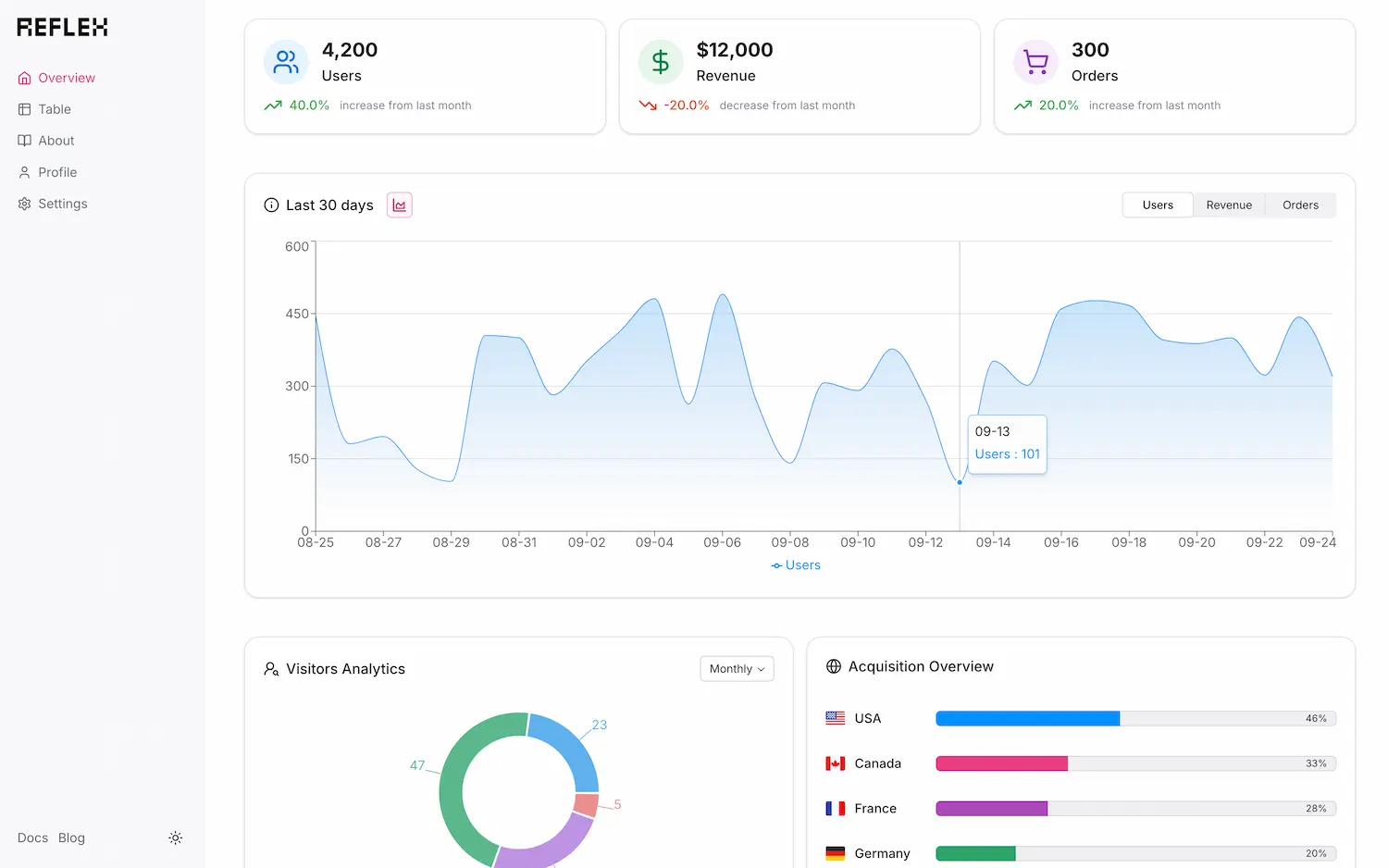Open the Docs link
1388x868 pixels.
[x=32, y=837]
